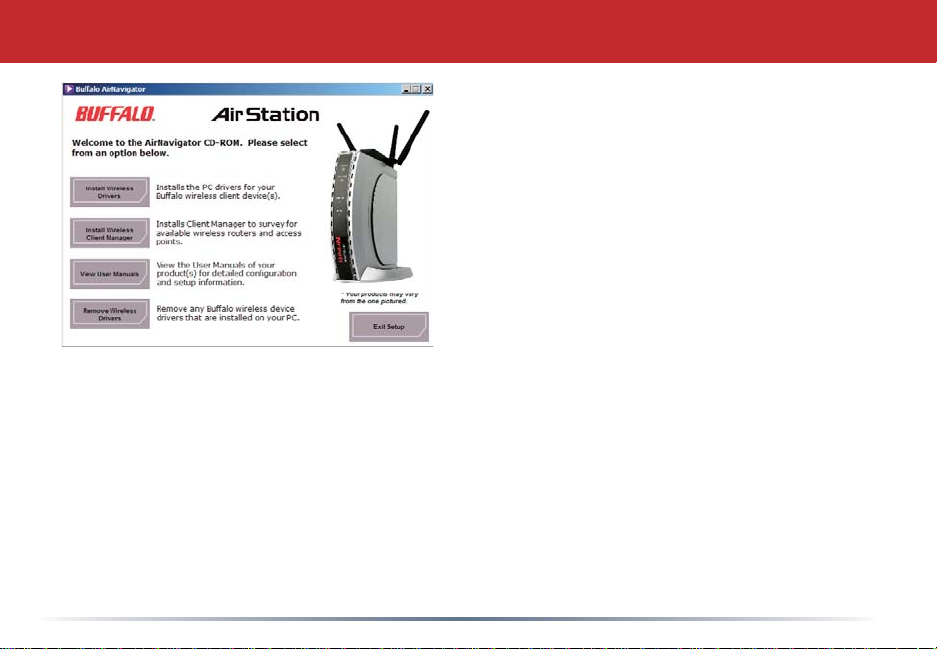The width and height of the screenshot is (937, 649).
Task: Open Install Wireless Client Manager
Action: [109, 233]
